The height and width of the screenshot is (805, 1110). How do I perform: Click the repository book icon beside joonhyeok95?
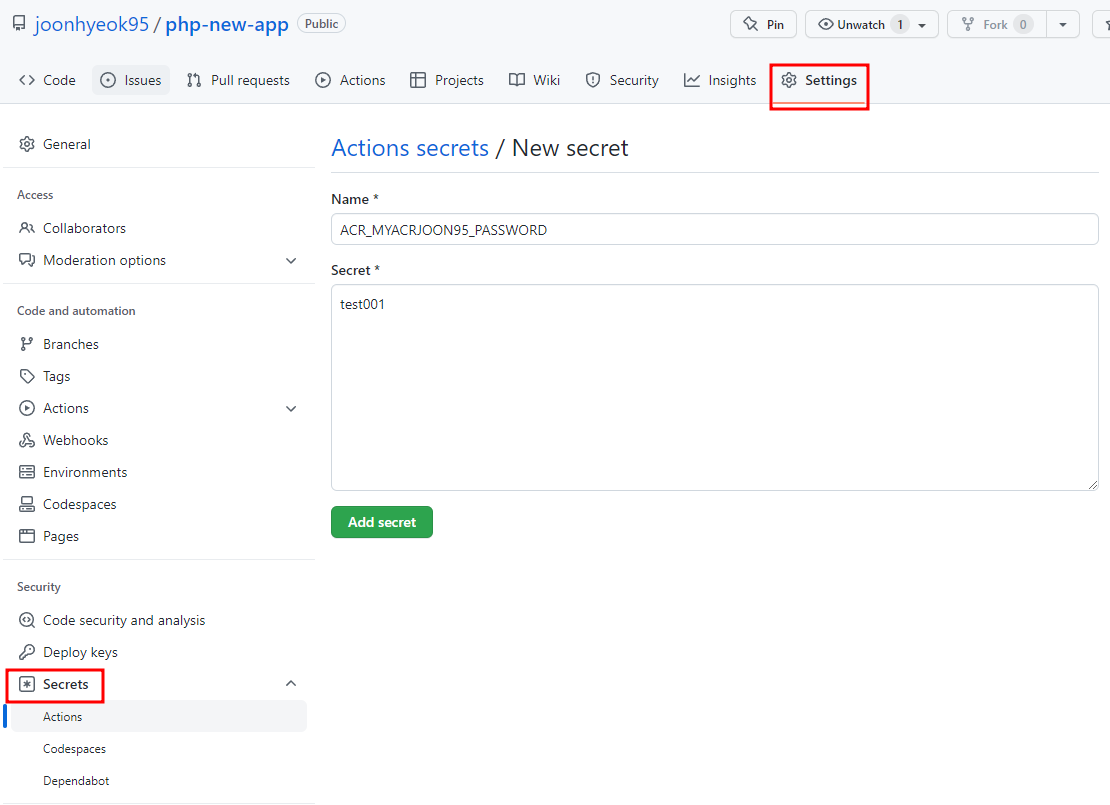click(x=19, y=23)
